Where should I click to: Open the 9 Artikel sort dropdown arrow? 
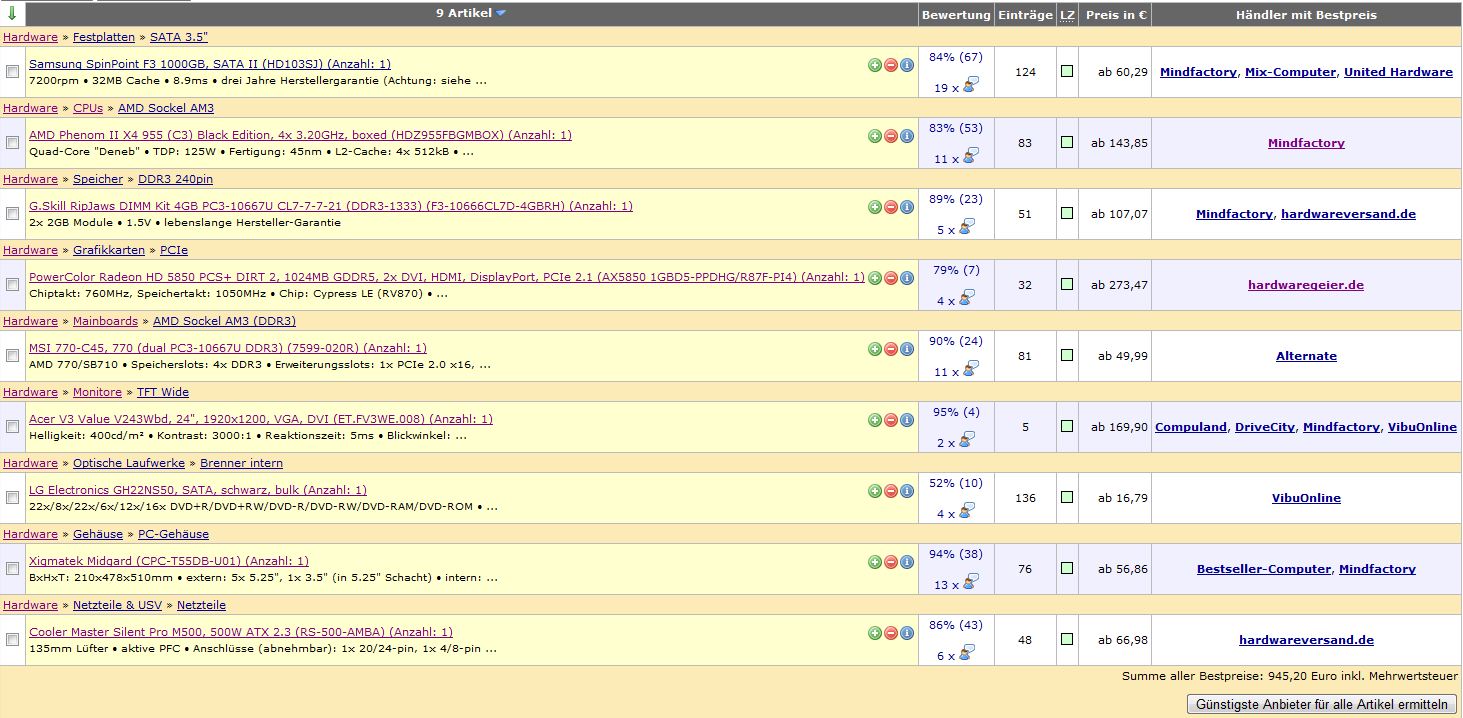tap(501, 14)
